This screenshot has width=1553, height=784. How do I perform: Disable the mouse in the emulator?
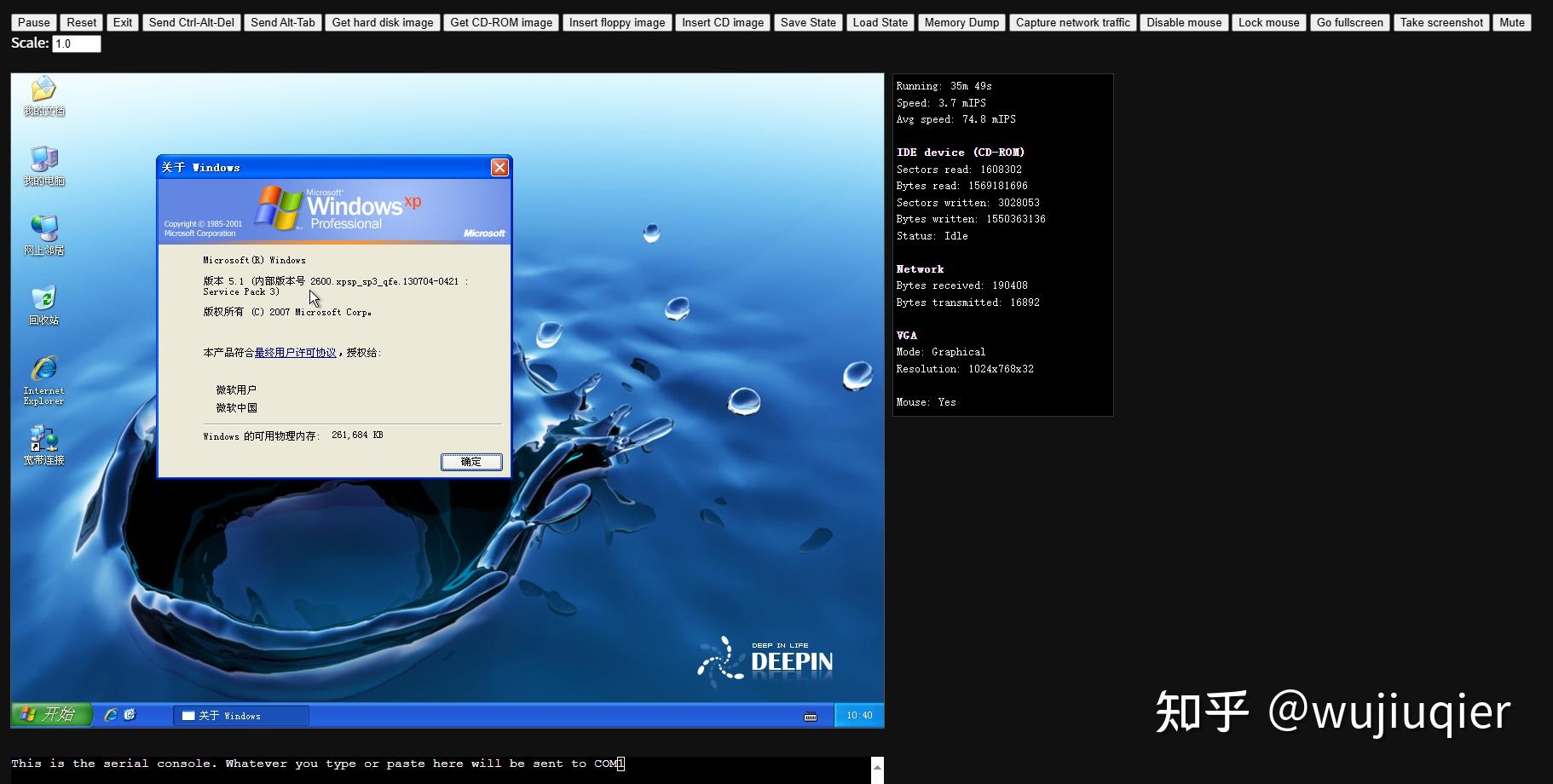click(1183, 22)
